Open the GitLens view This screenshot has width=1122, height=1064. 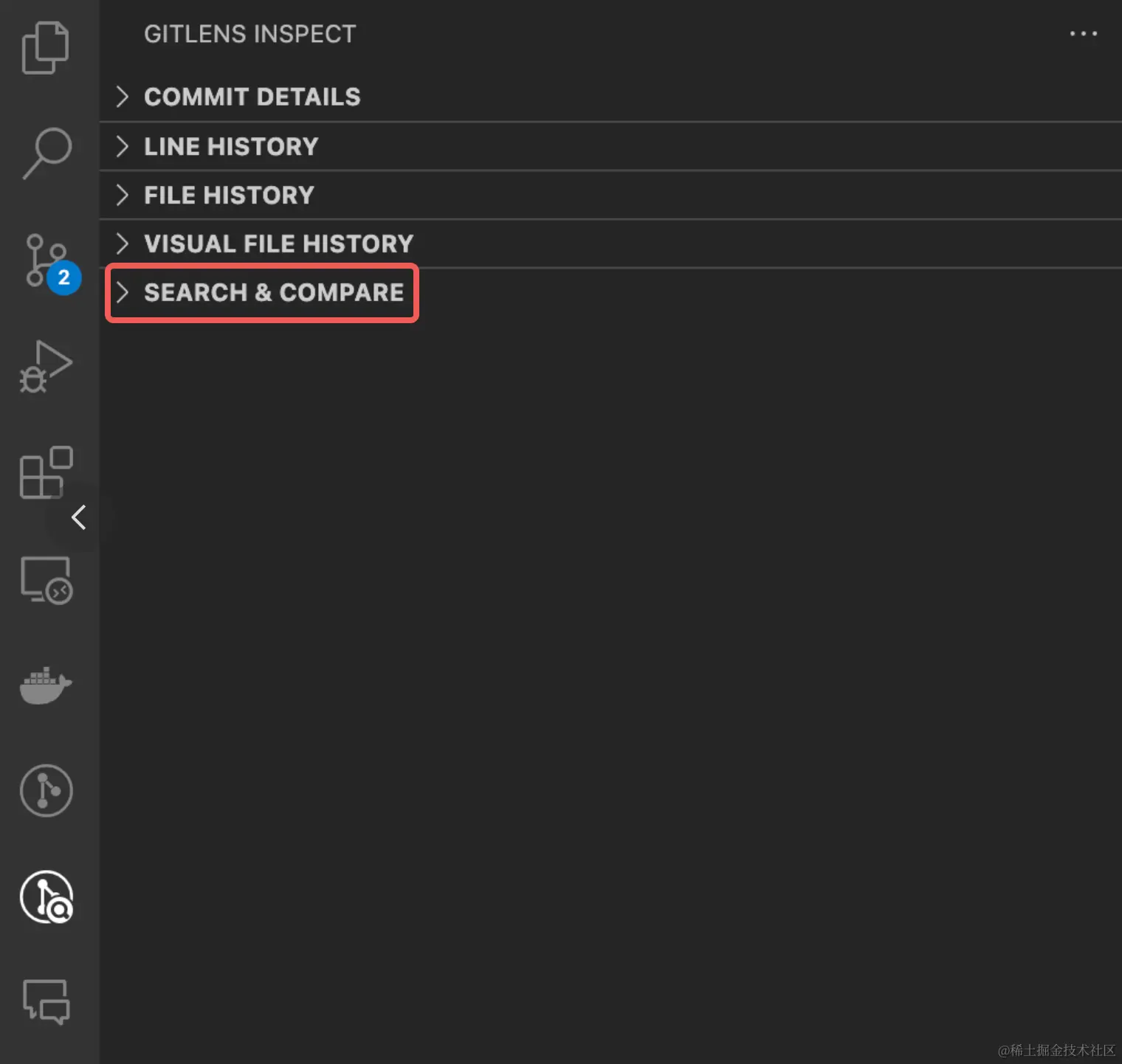pos(46,790)
